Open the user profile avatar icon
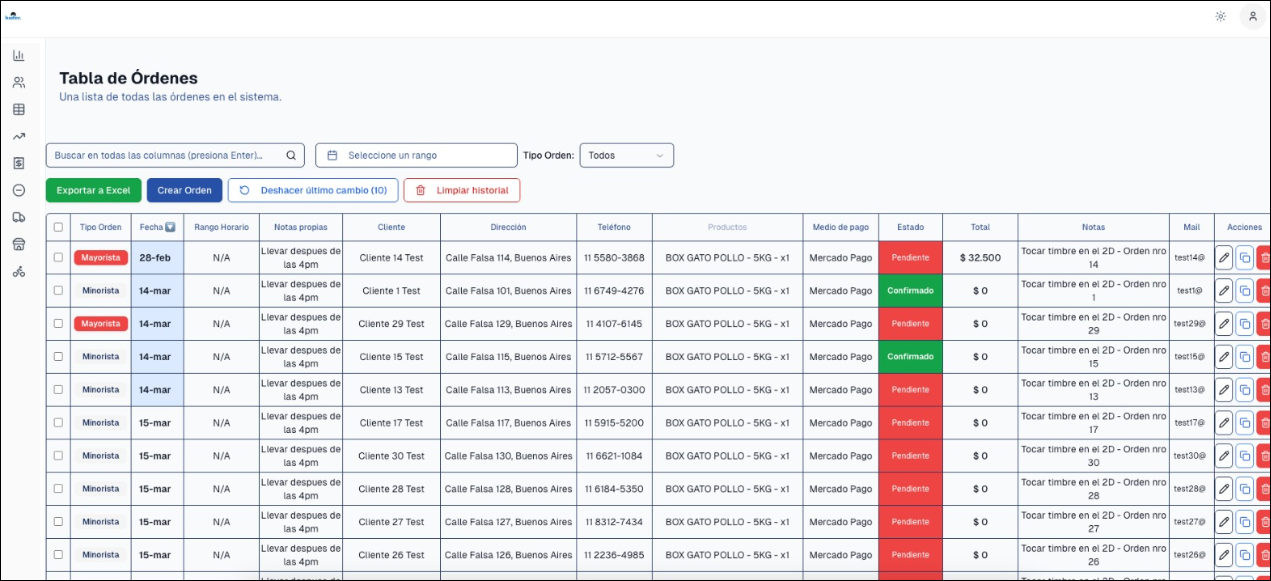 [x=1252, y=16]
